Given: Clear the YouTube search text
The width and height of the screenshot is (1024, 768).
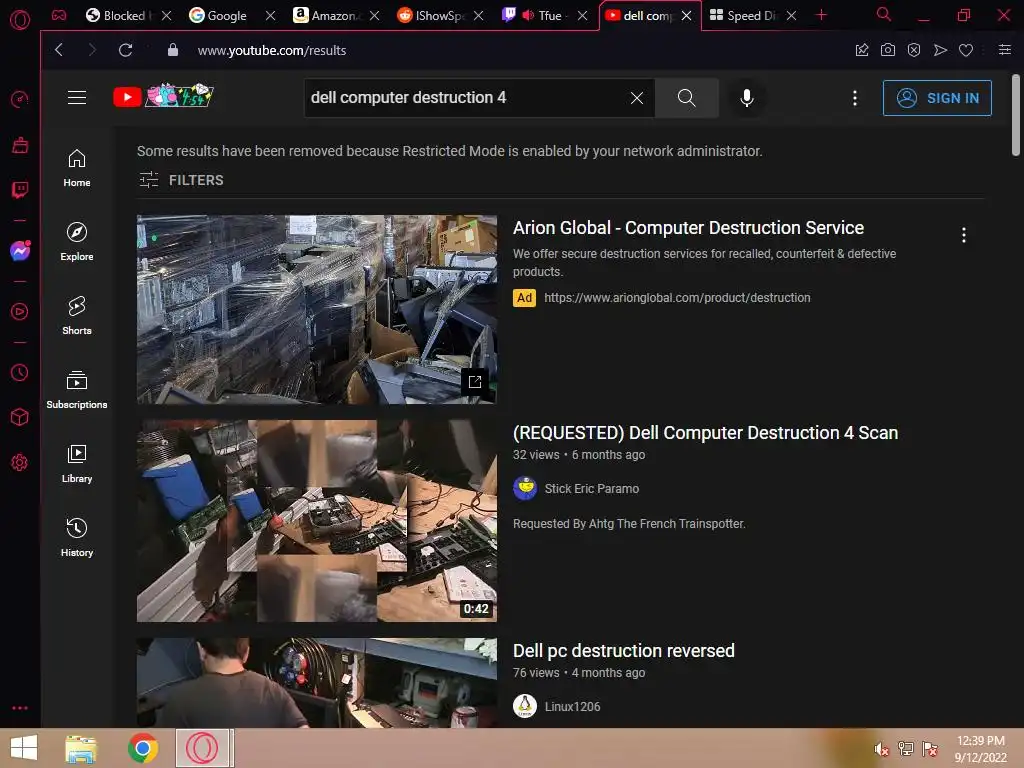Looking at the screenshot, I should click(637, 98).
